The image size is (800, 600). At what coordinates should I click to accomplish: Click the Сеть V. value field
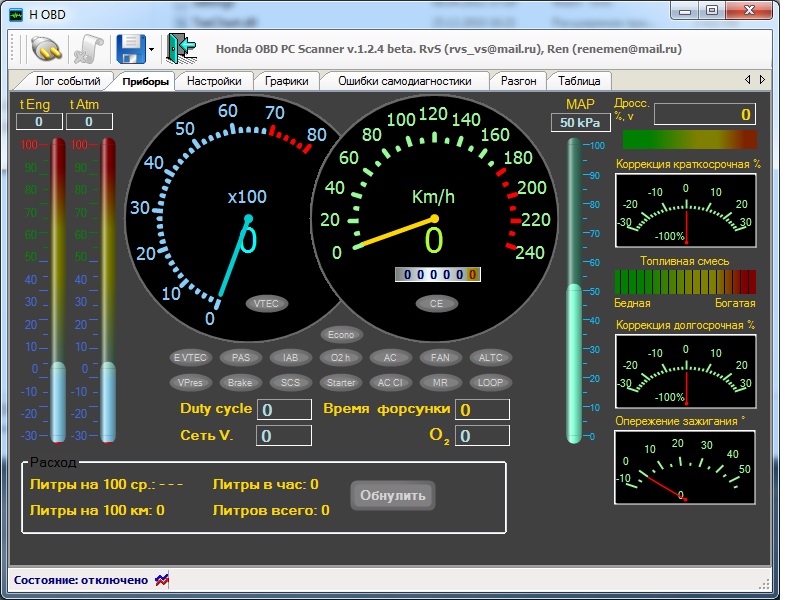coord(284,436)
